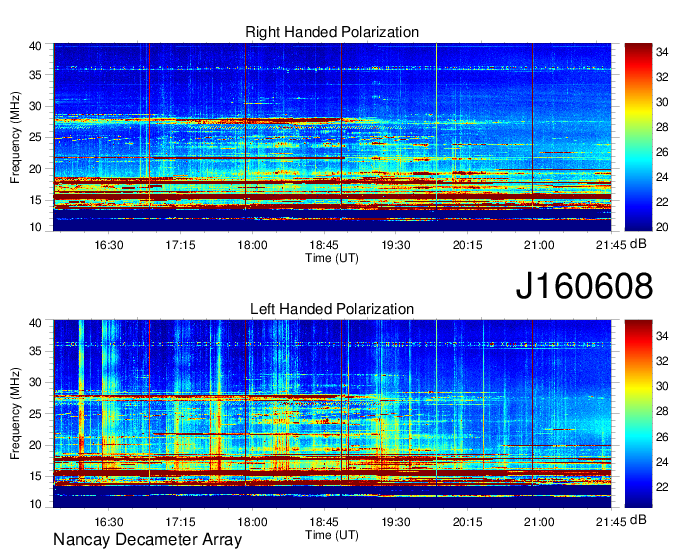Click the "Nancay Decameter Array" caption
This screenshot has height=552, width=680.
[147, 540]
